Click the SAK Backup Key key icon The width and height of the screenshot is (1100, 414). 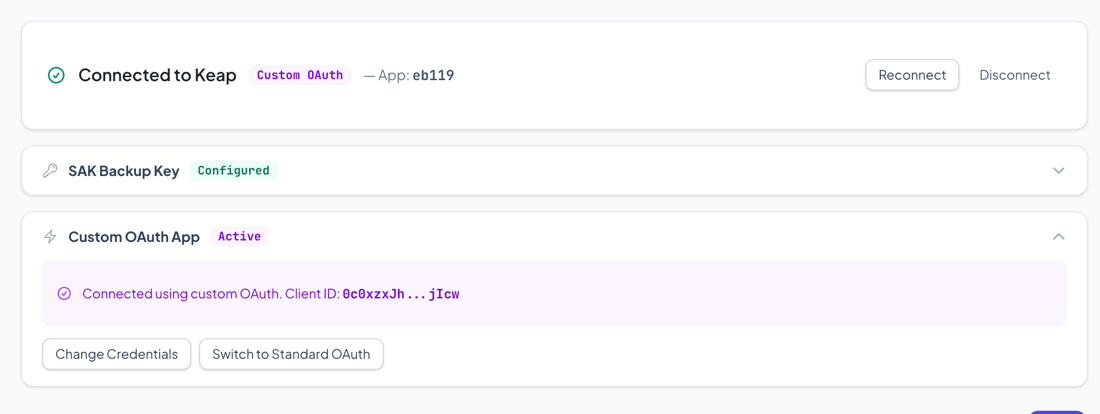point(50,171)
